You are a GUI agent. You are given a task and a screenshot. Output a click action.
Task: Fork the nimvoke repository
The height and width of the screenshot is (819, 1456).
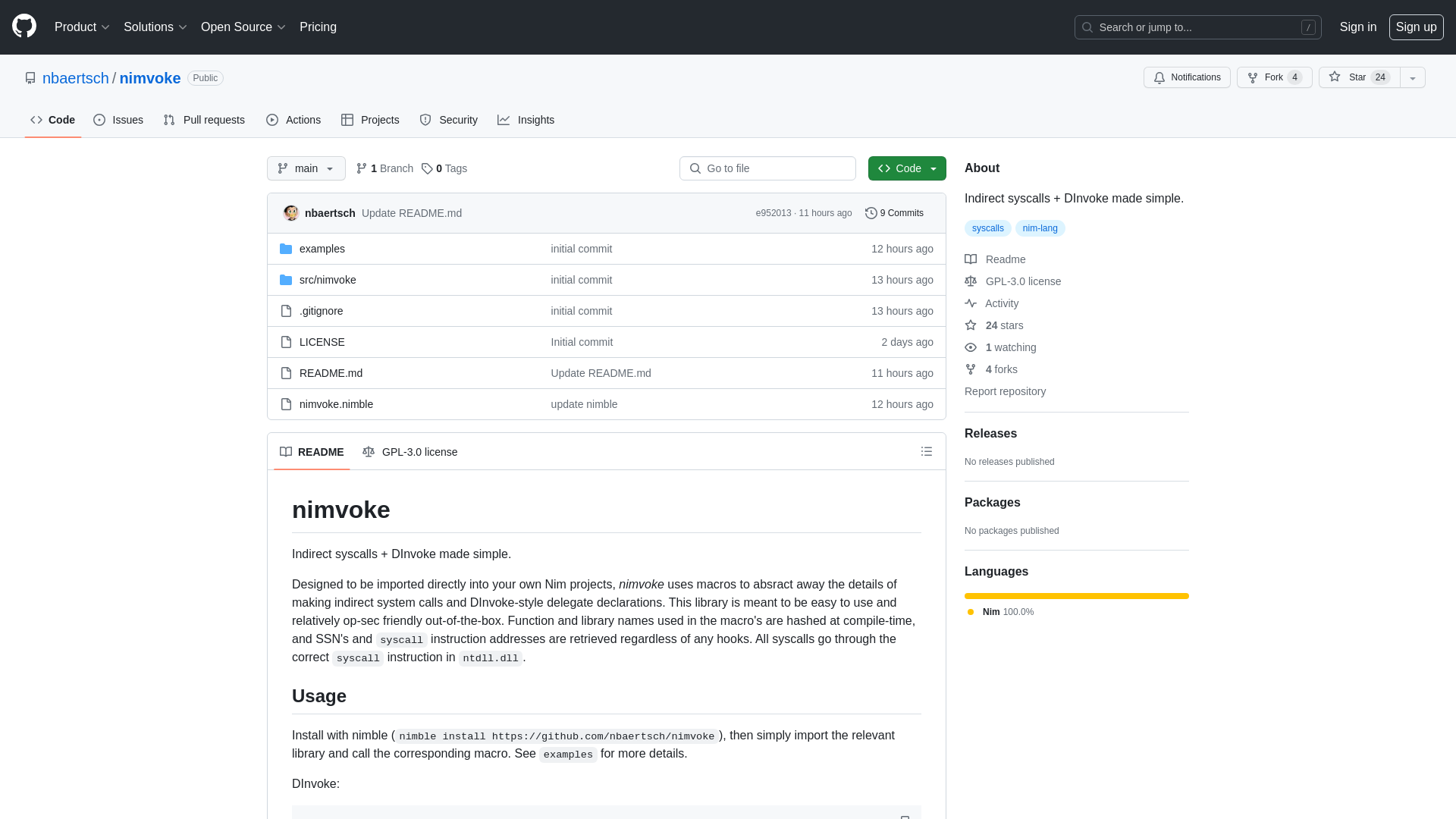click(x=1274, y=77)
